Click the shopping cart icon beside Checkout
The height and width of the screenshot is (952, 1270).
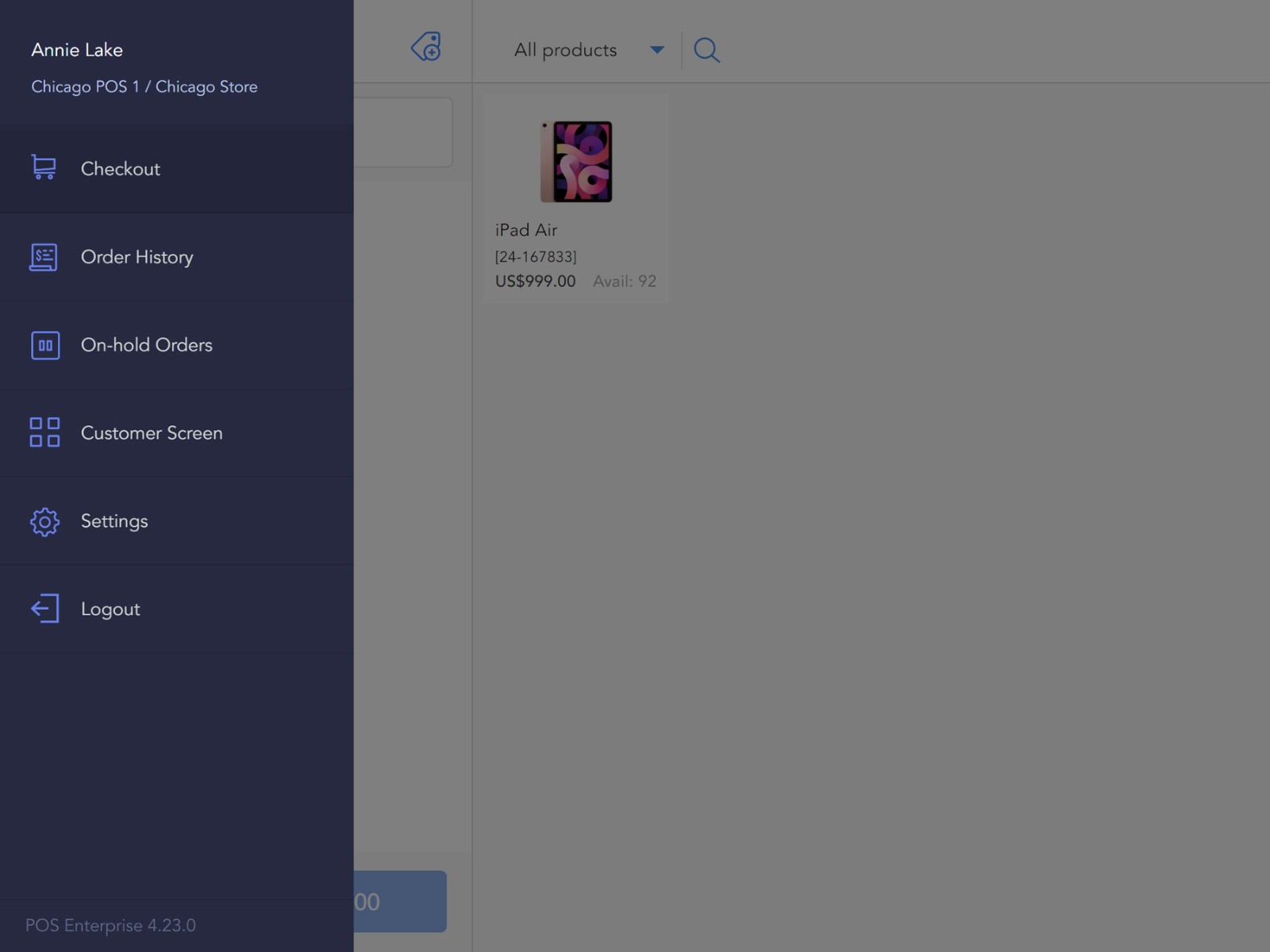(x=44, y=168)
